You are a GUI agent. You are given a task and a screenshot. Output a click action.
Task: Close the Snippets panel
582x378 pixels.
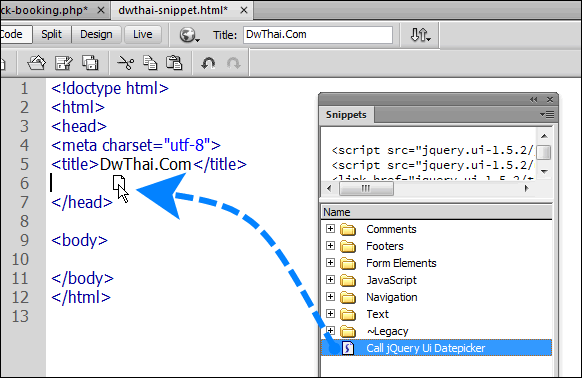(550, 100)
